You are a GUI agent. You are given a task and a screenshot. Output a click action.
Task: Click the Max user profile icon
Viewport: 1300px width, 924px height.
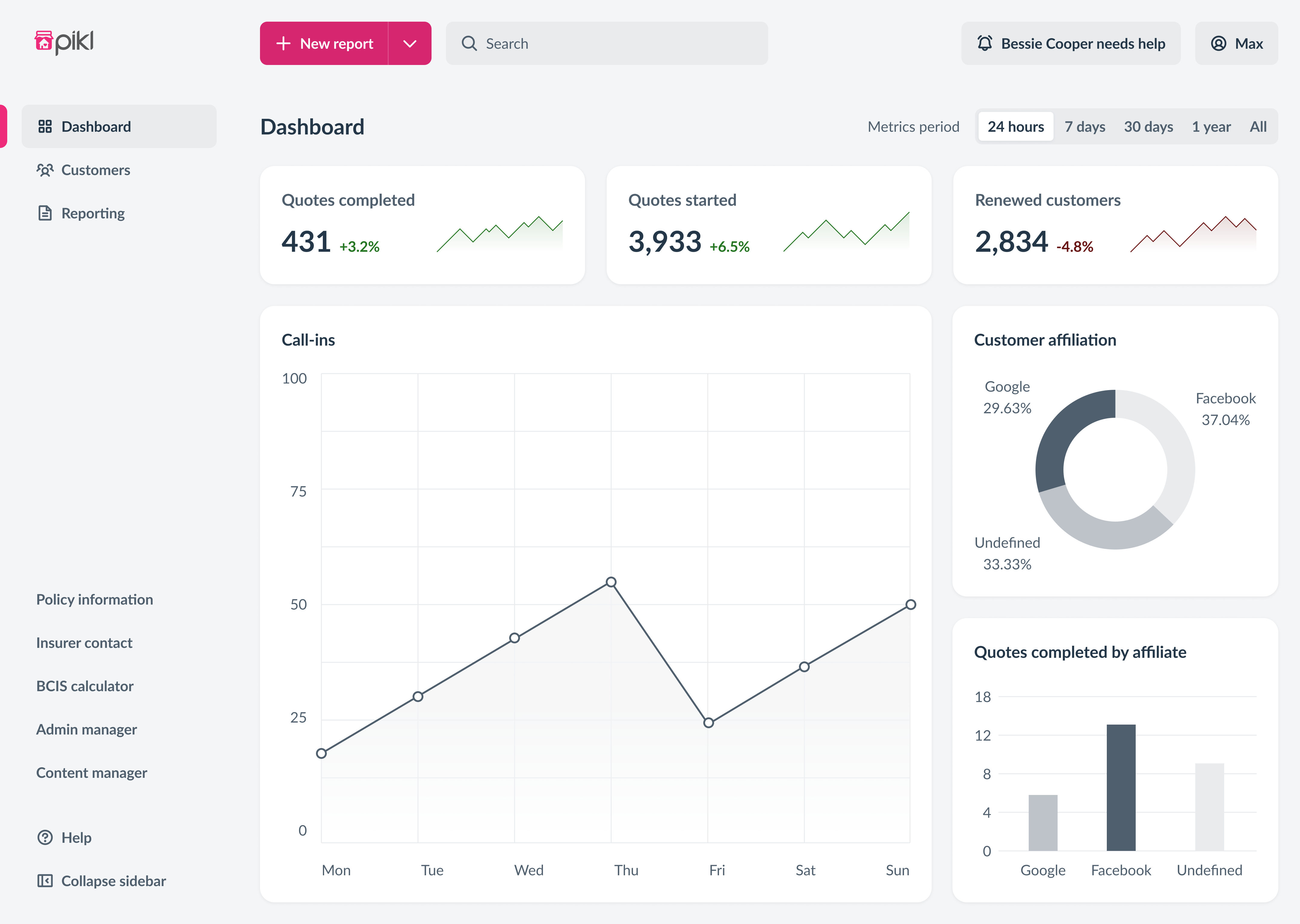(x=1219, y=44)
